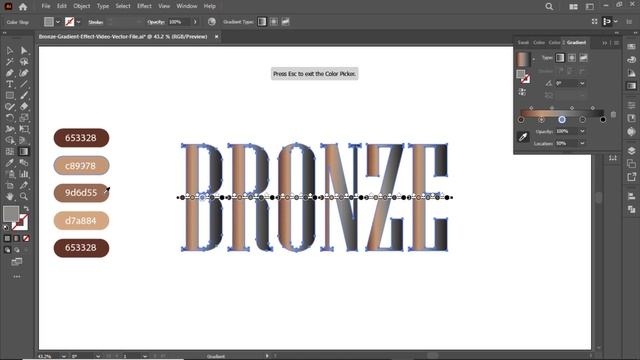Open panel options menu in Gradient panel

point(617,43)
